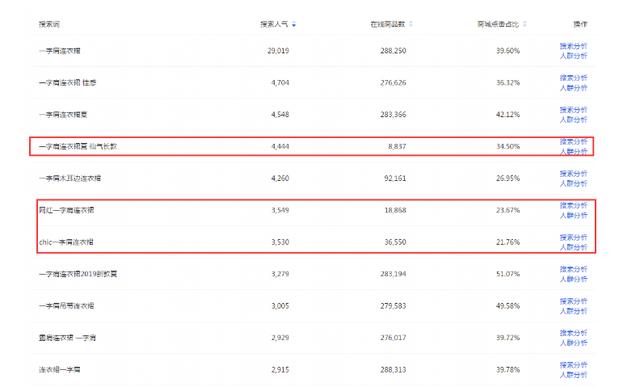
Task: Open 搜索分析 for the chic row
Action: click(x=573, y=237)
